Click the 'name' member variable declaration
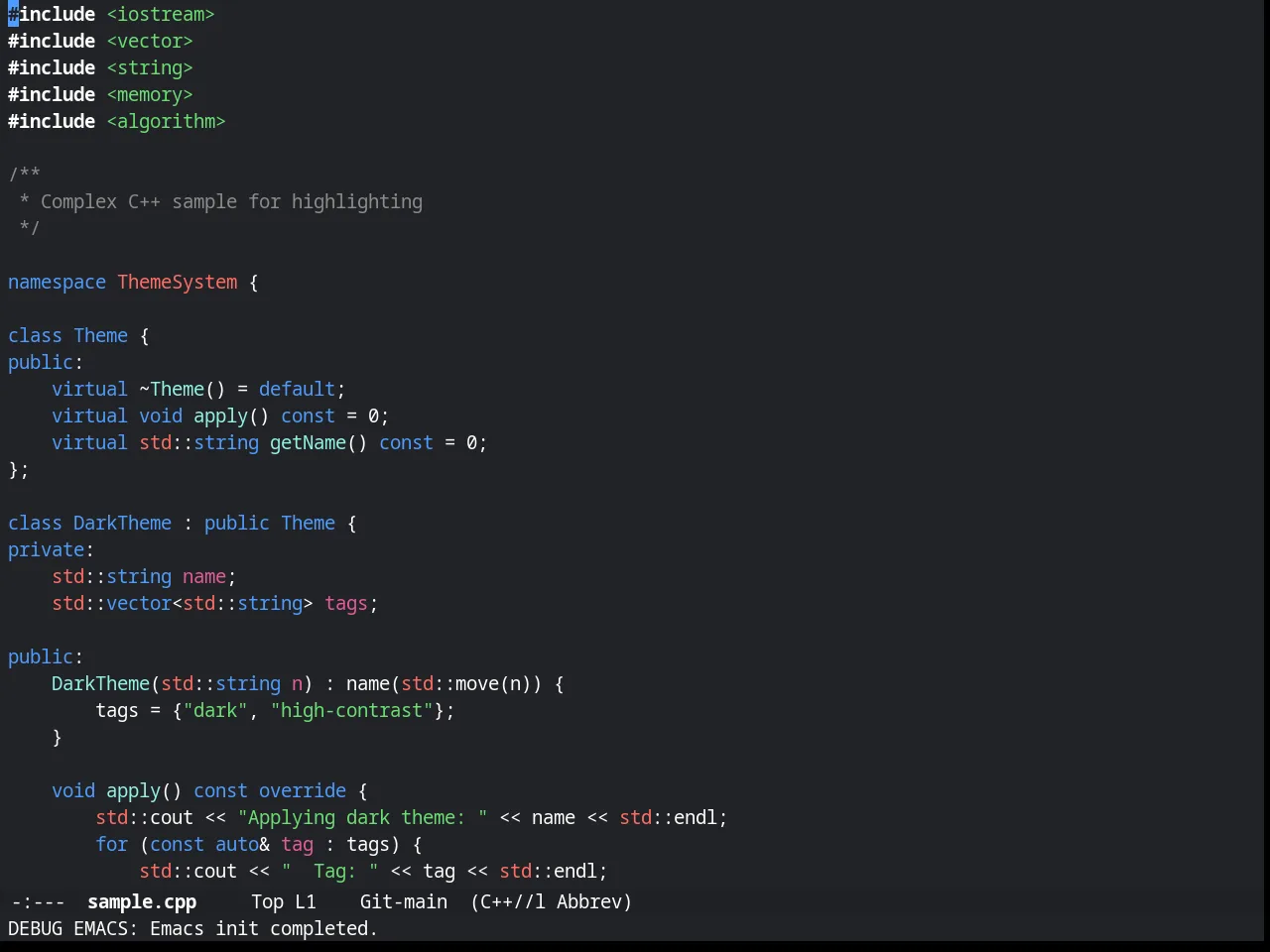The image size is (1270, 952). [204, 576]
